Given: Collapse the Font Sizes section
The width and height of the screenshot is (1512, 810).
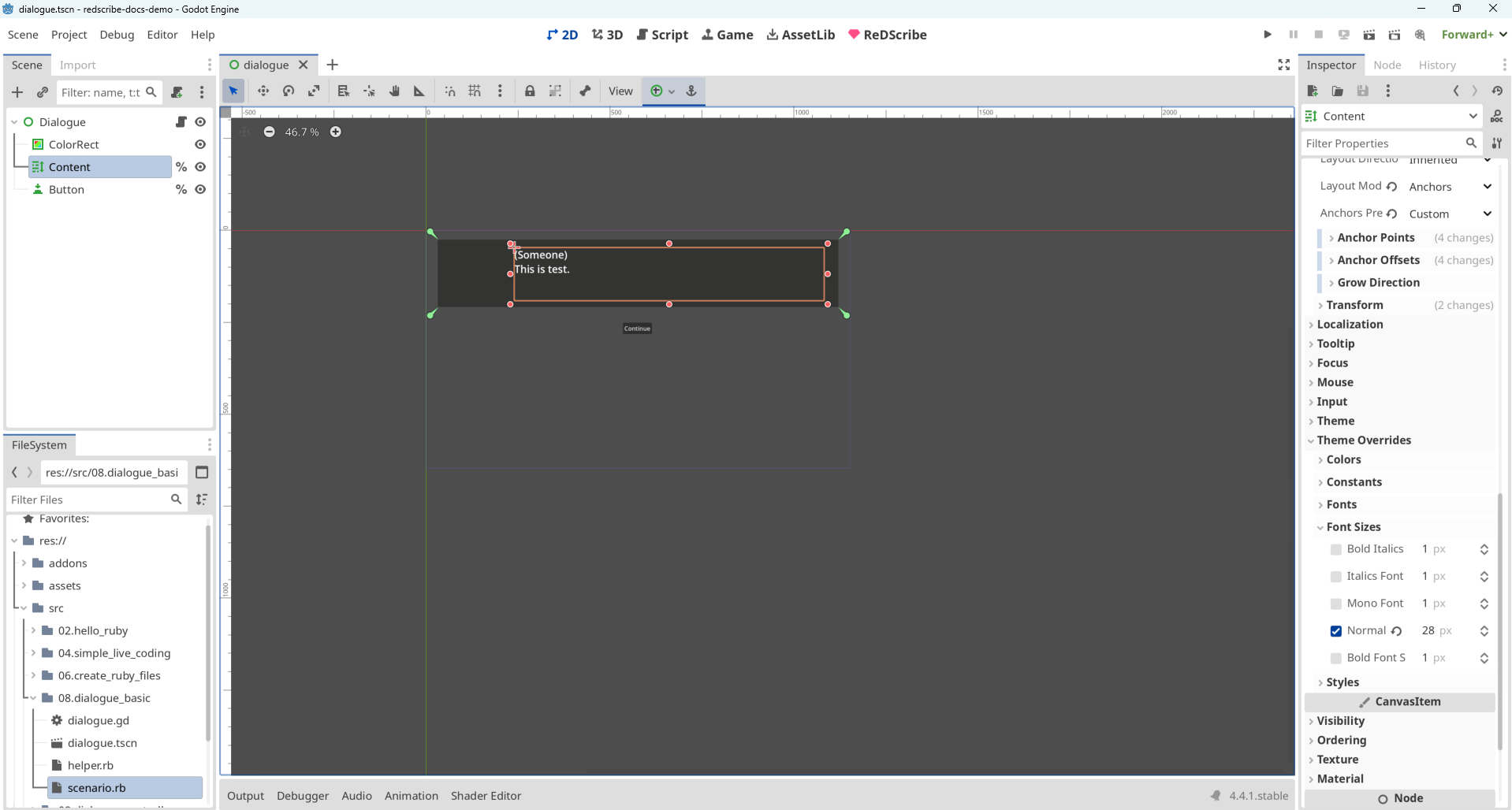Looking at the screenshot, I should (1353, 527).
